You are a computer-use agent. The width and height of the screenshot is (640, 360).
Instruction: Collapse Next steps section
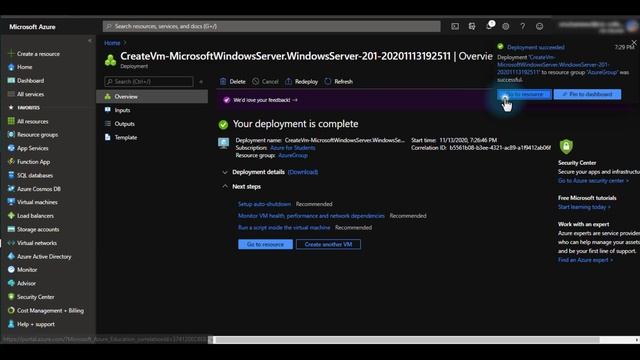225,186
